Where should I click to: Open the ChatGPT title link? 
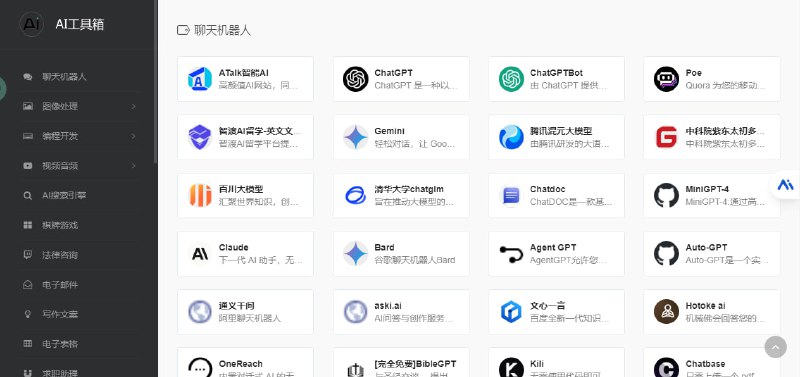coord(393,73)
